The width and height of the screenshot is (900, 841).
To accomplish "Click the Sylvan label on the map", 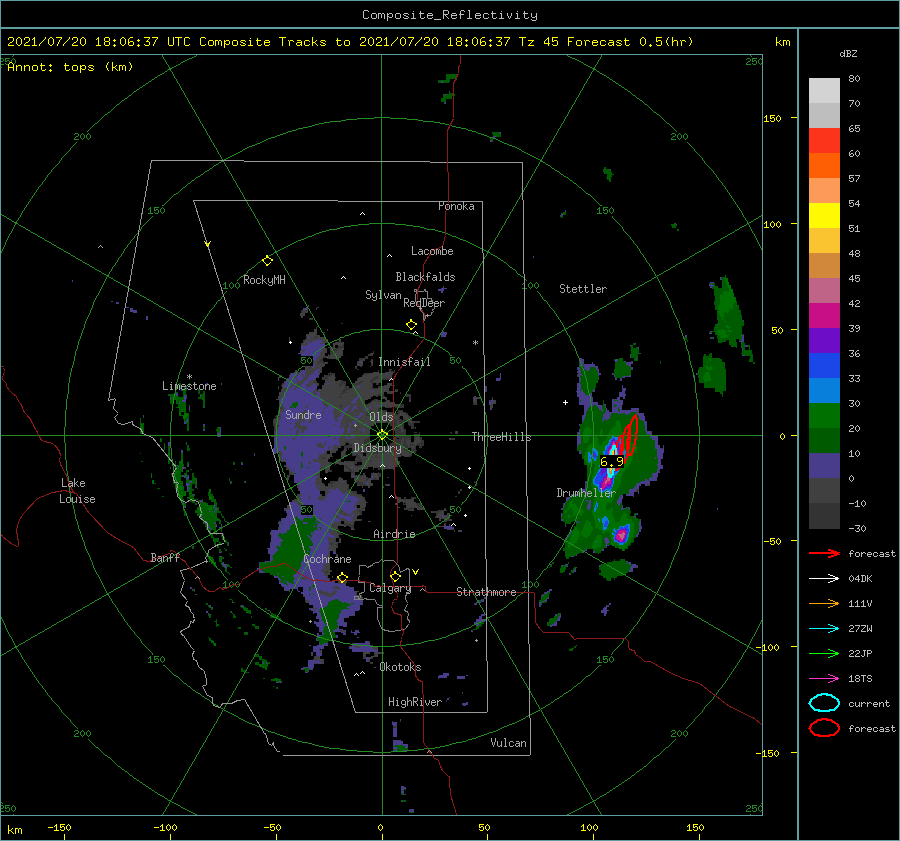I will click(383, 295).
